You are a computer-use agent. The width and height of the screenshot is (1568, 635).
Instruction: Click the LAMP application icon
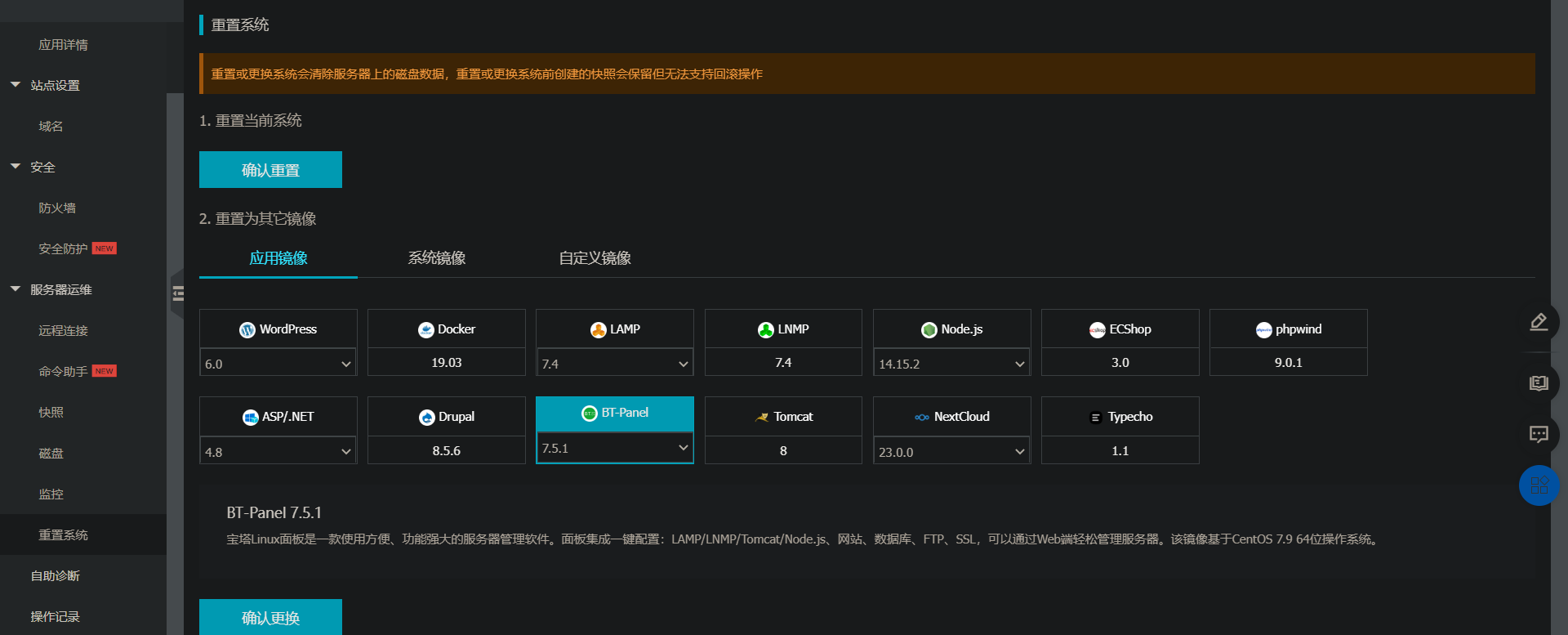click(599, 329)
